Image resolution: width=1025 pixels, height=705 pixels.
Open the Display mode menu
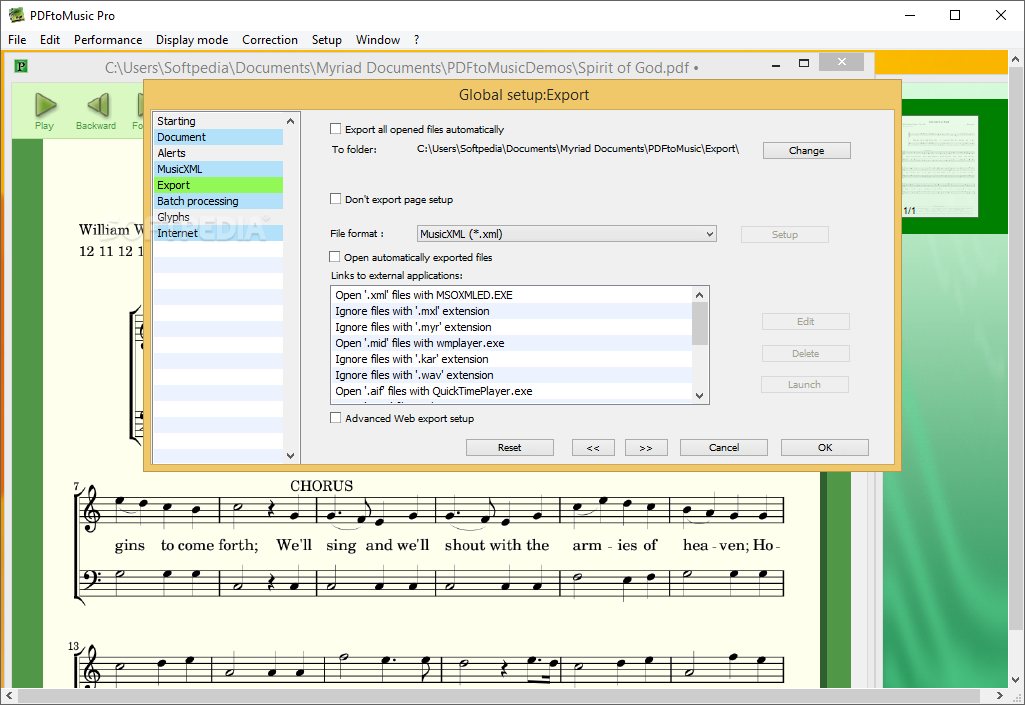(x=192, y=40)
